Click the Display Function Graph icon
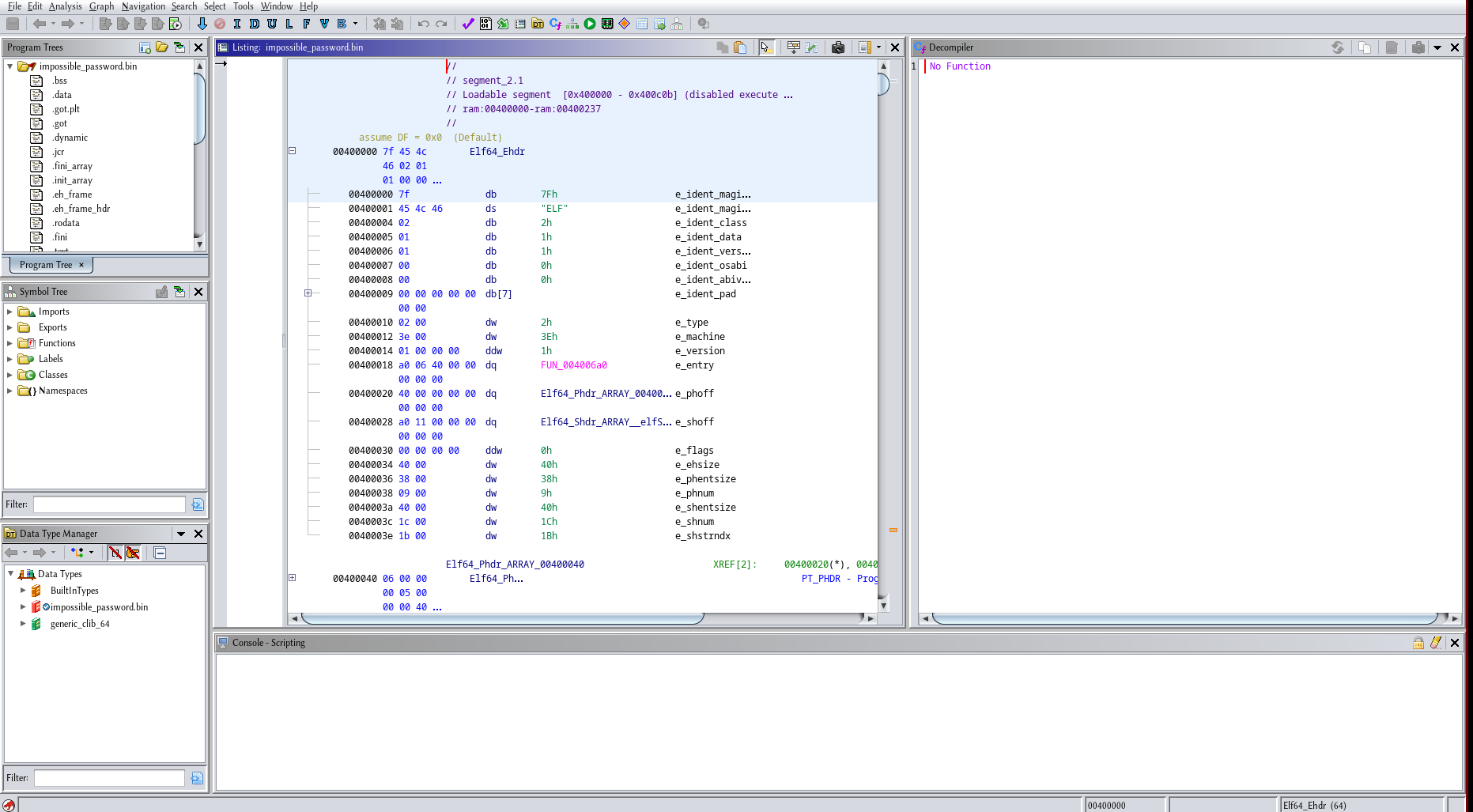Image resolution: width=1473 pixels, height=812 pixels. pos(572,24)
